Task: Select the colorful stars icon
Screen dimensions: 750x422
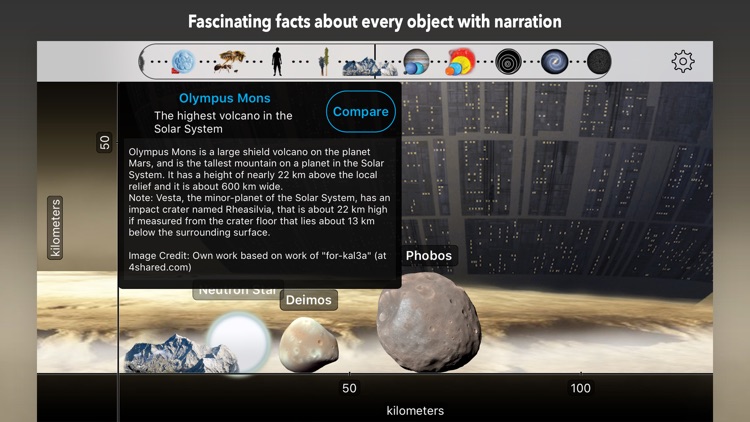Action: tap(460, 62)
